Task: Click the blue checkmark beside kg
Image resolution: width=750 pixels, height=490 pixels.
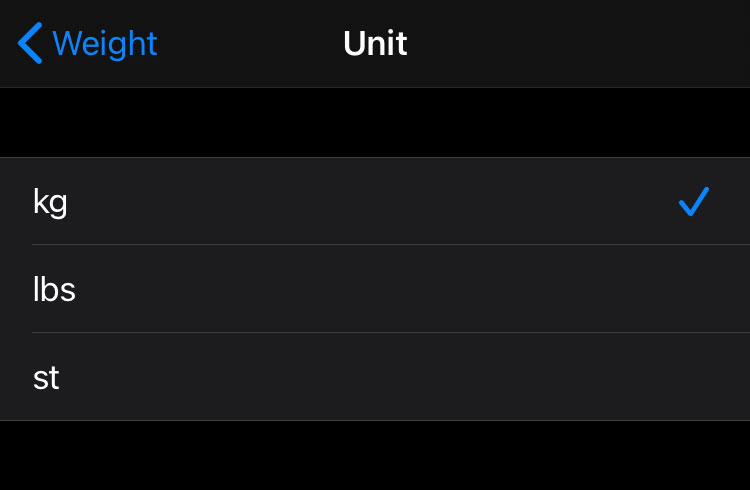Action: 693,202
